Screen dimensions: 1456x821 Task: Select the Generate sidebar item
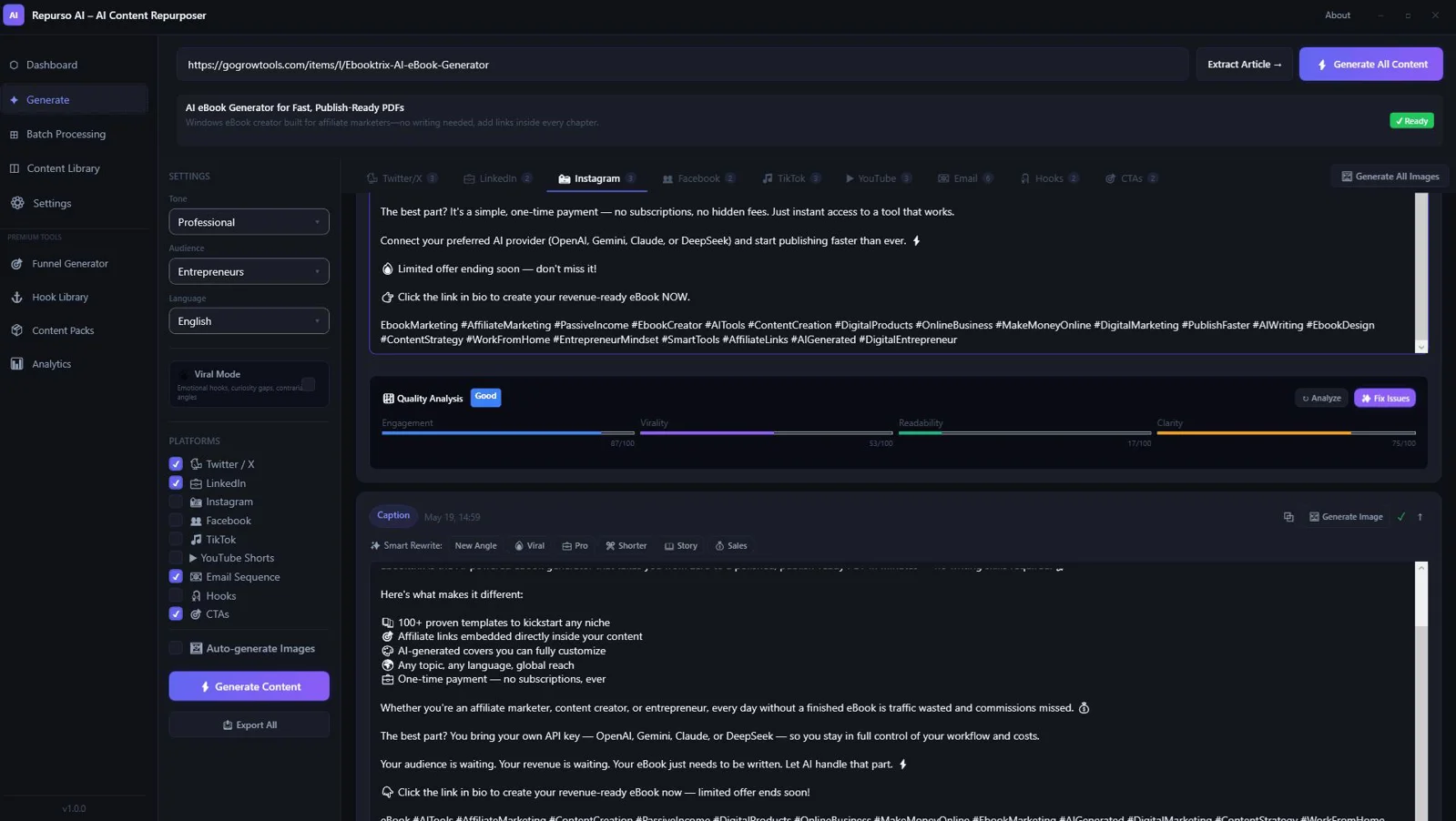tap(74, 100)
